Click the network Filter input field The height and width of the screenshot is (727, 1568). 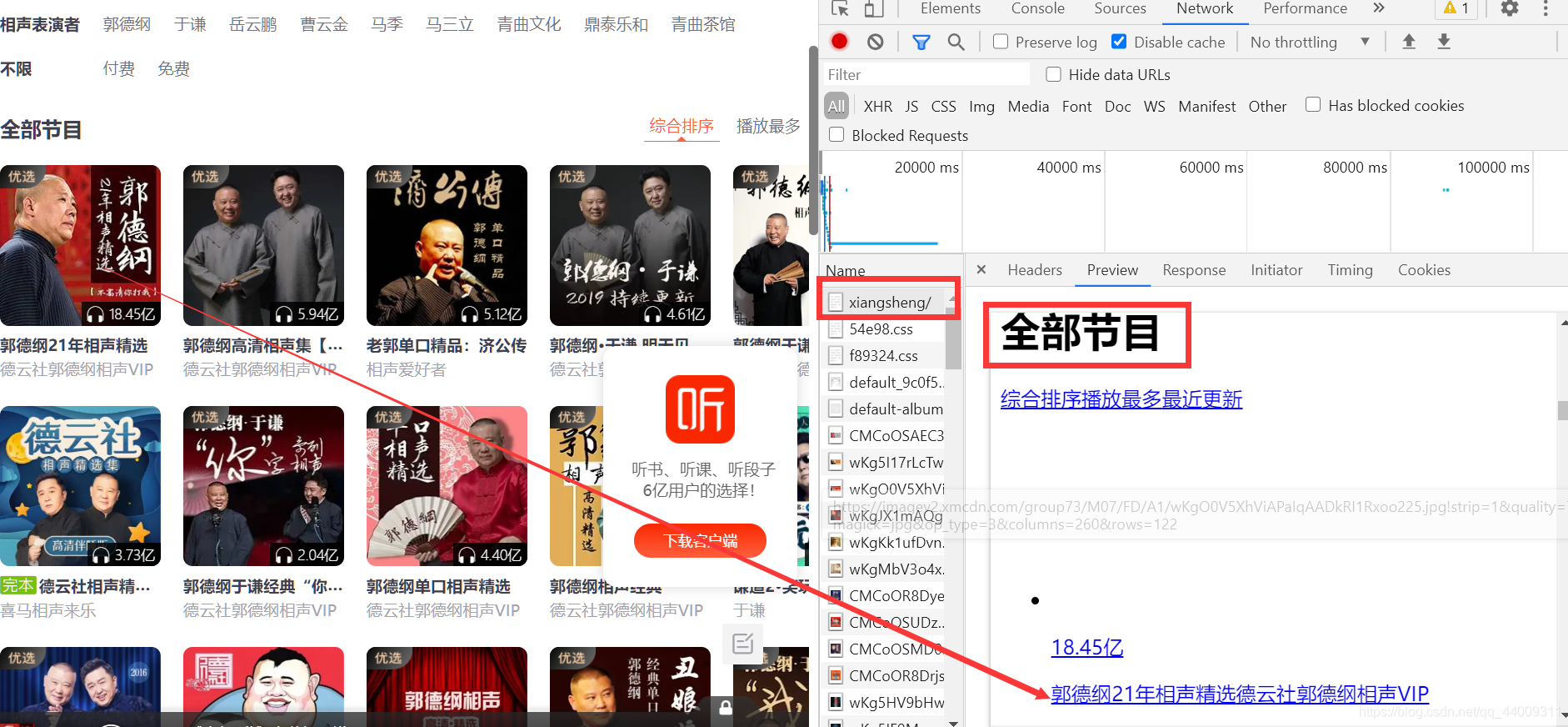(926, 74)
